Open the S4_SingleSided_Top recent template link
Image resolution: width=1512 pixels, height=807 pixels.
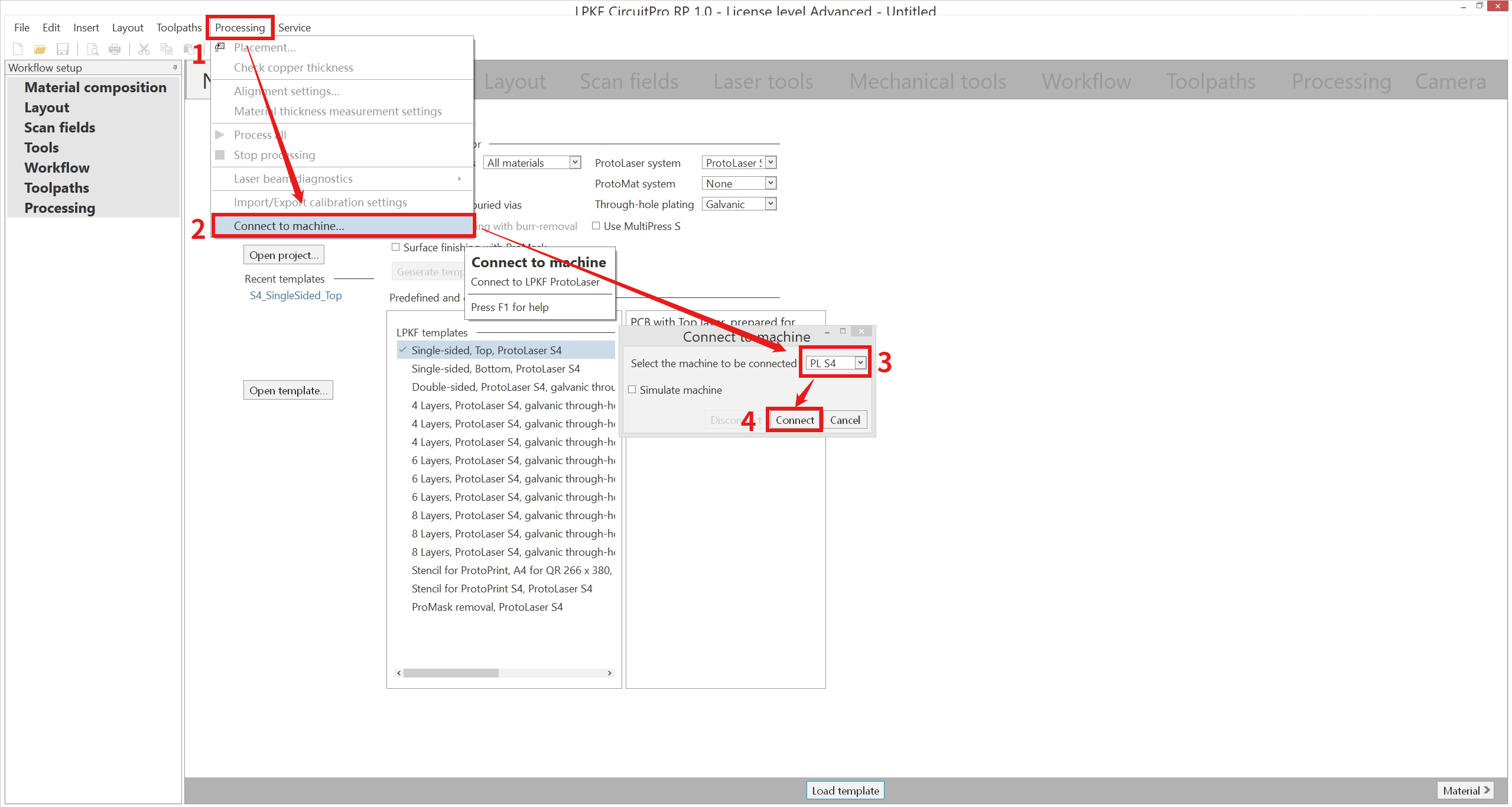point(295,296)
